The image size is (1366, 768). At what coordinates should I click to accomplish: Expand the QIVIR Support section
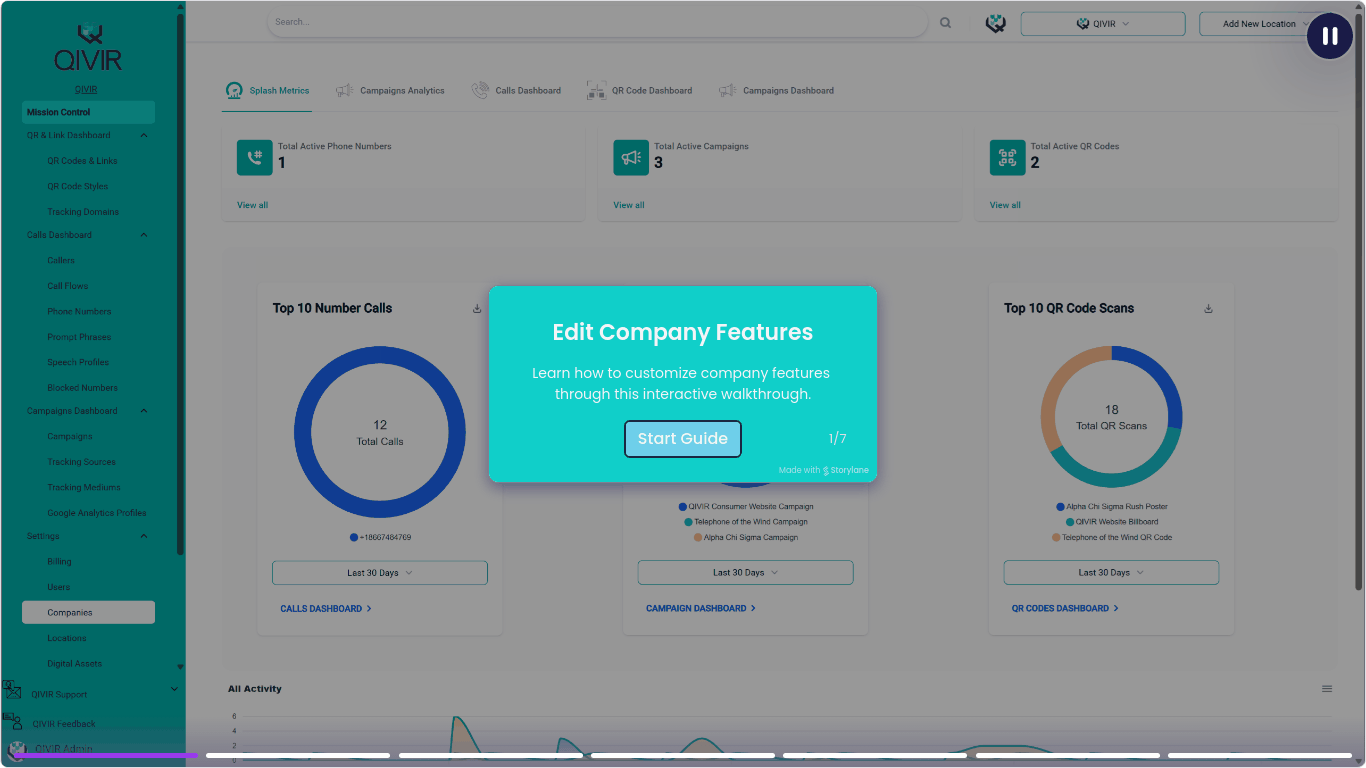[x=175, y=689]
